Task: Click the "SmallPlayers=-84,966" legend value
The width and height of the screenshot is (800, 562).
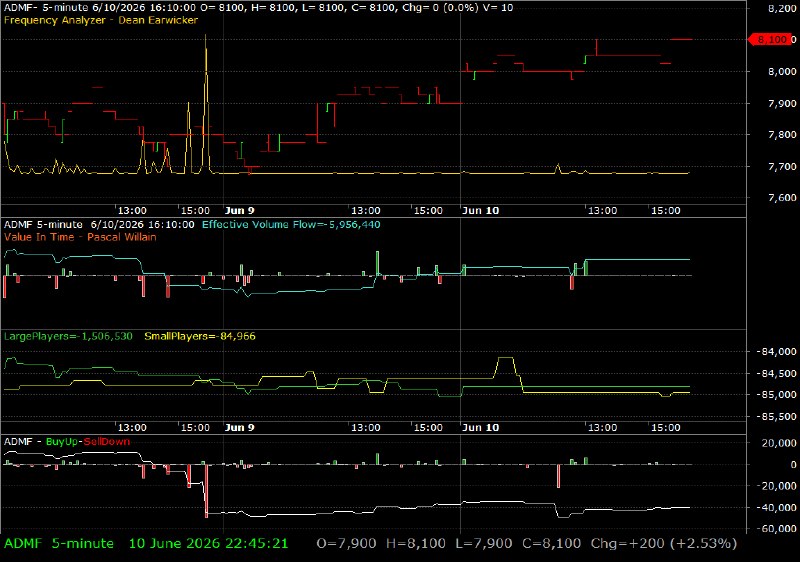Action: click(x=199, y=336)
